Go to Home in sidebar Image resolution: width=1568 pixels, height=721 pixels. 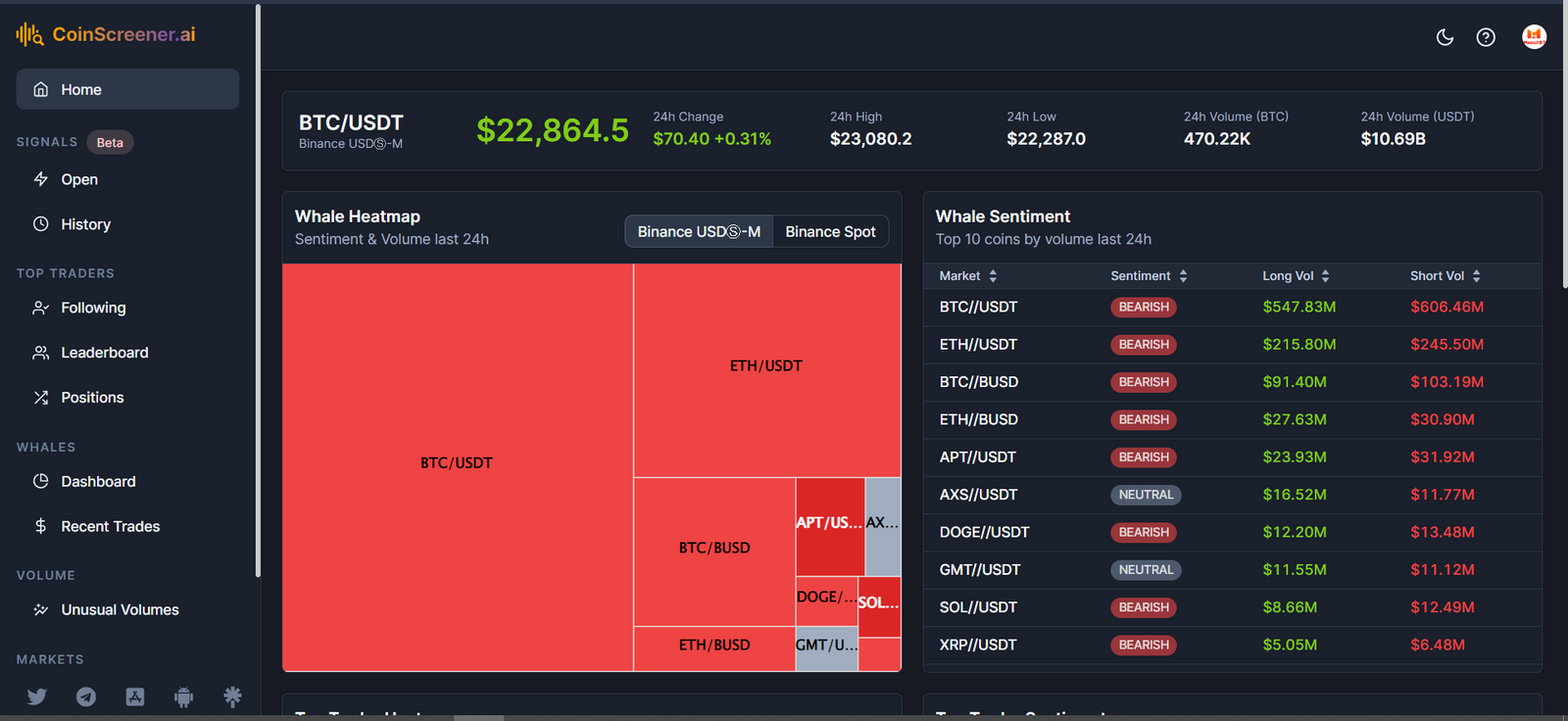click(x=127, y=89)
